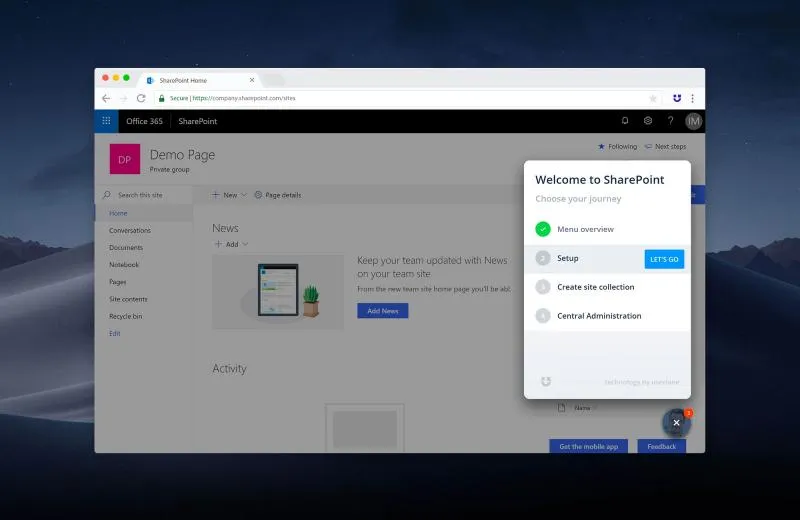Click the DP site logo tile

[124, 159]
